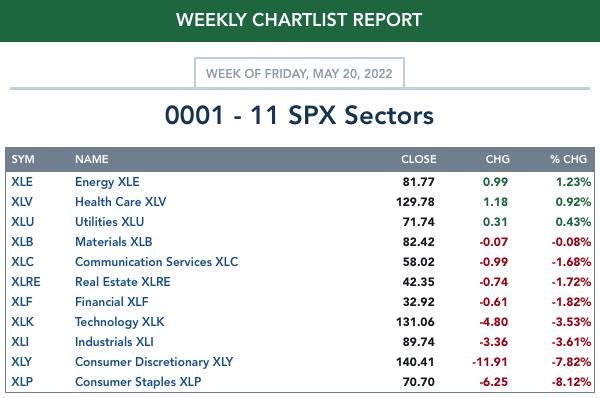This screenshot has width=600, height=398.
Task: Open the Energy XLE name link
Action: pos(107,182)
